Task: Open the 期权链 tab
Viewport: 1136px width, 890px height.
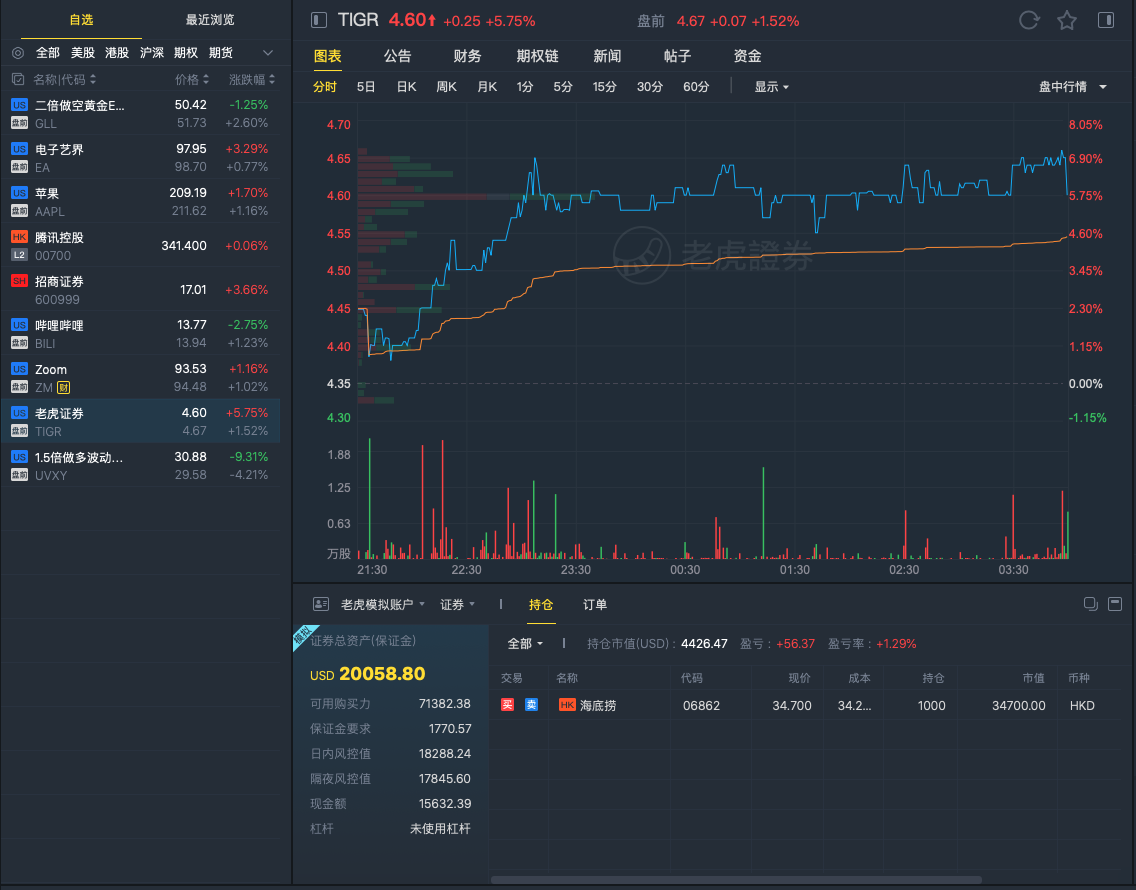Action: [538, 56]
